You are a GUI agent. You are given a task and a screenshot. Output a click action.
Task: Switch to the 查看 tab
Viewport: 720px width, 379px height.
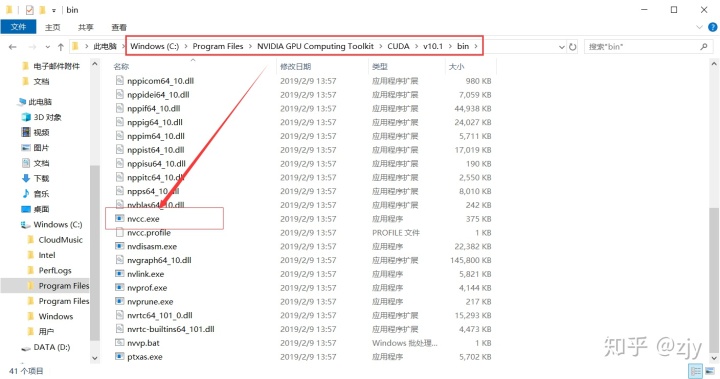point(119,28)
